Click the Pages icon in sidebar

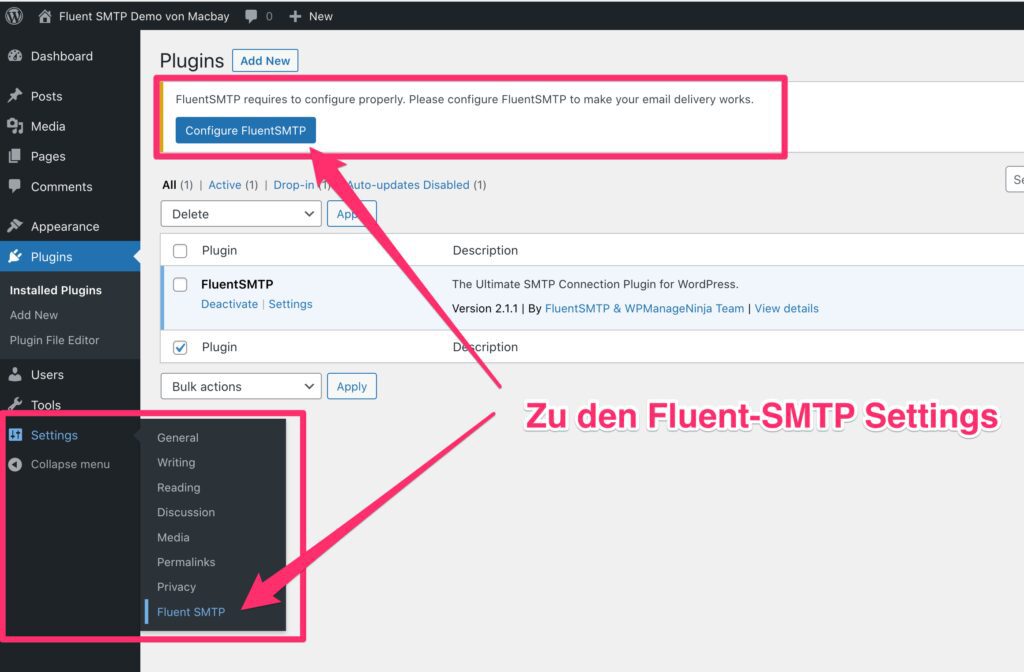pos(15,156)
